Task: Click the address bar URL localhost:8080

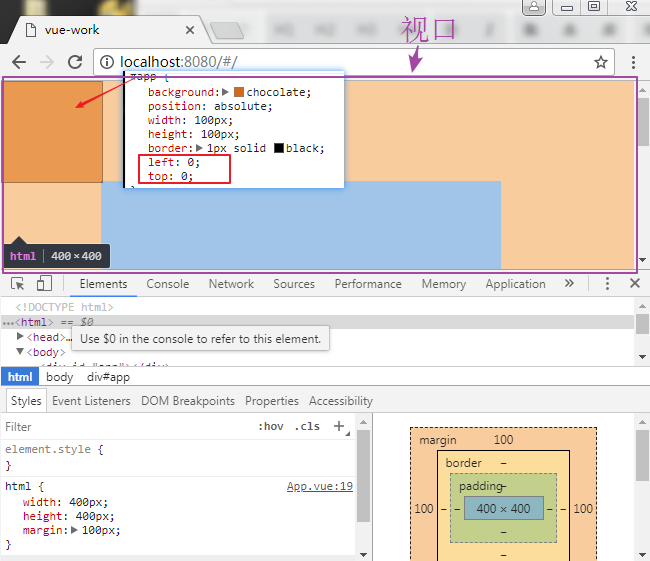Action: [x=178, y=62]
